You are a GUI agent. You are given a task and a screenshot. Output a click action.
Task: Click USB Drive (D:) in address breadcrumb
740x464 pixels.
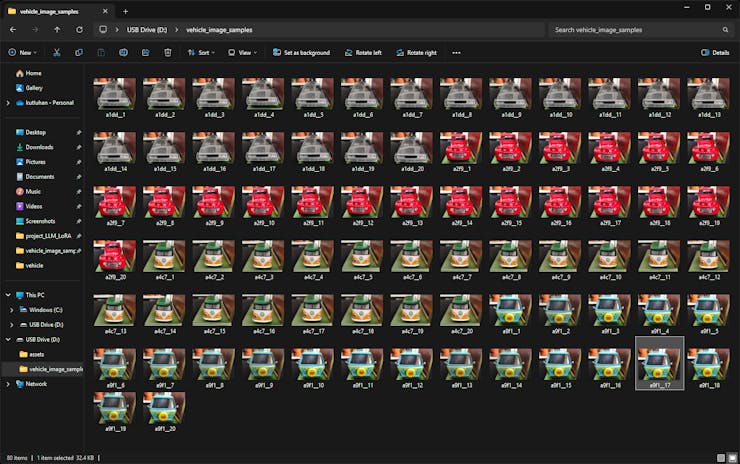pyautogui.click(x=142, y=30)
